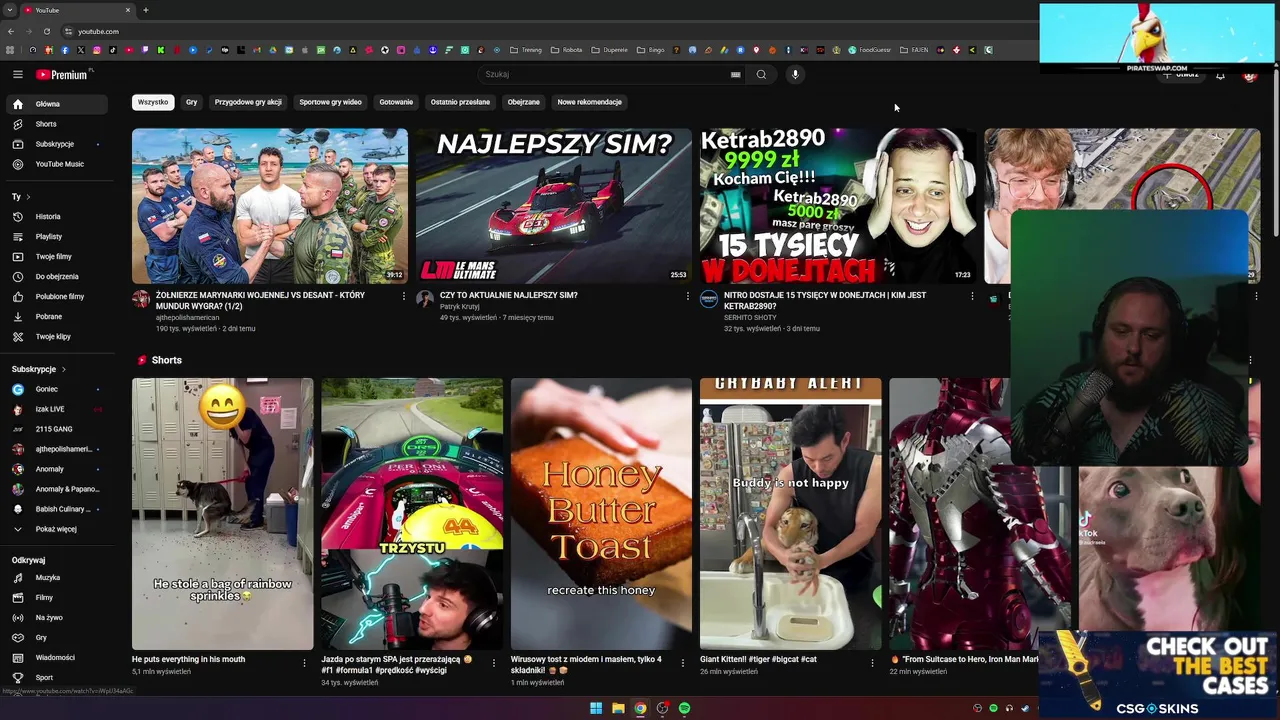Open File Explorer from taskbar

(618, 708)
